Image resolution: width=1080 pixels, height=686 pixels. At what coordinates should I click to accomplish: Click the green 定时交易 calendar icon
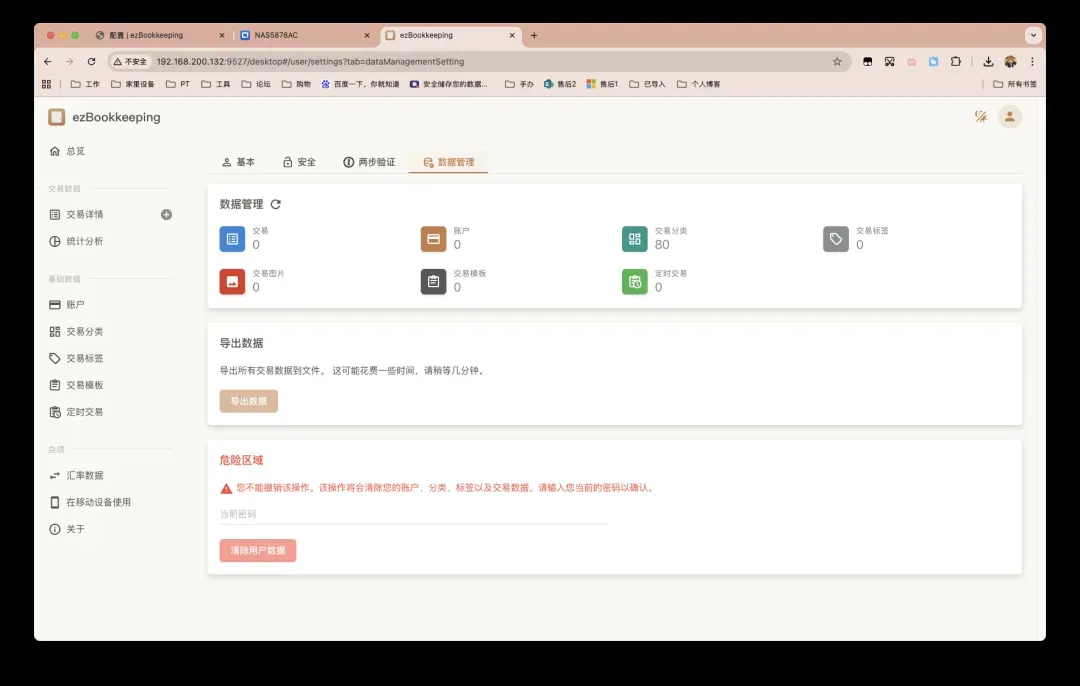634,282
